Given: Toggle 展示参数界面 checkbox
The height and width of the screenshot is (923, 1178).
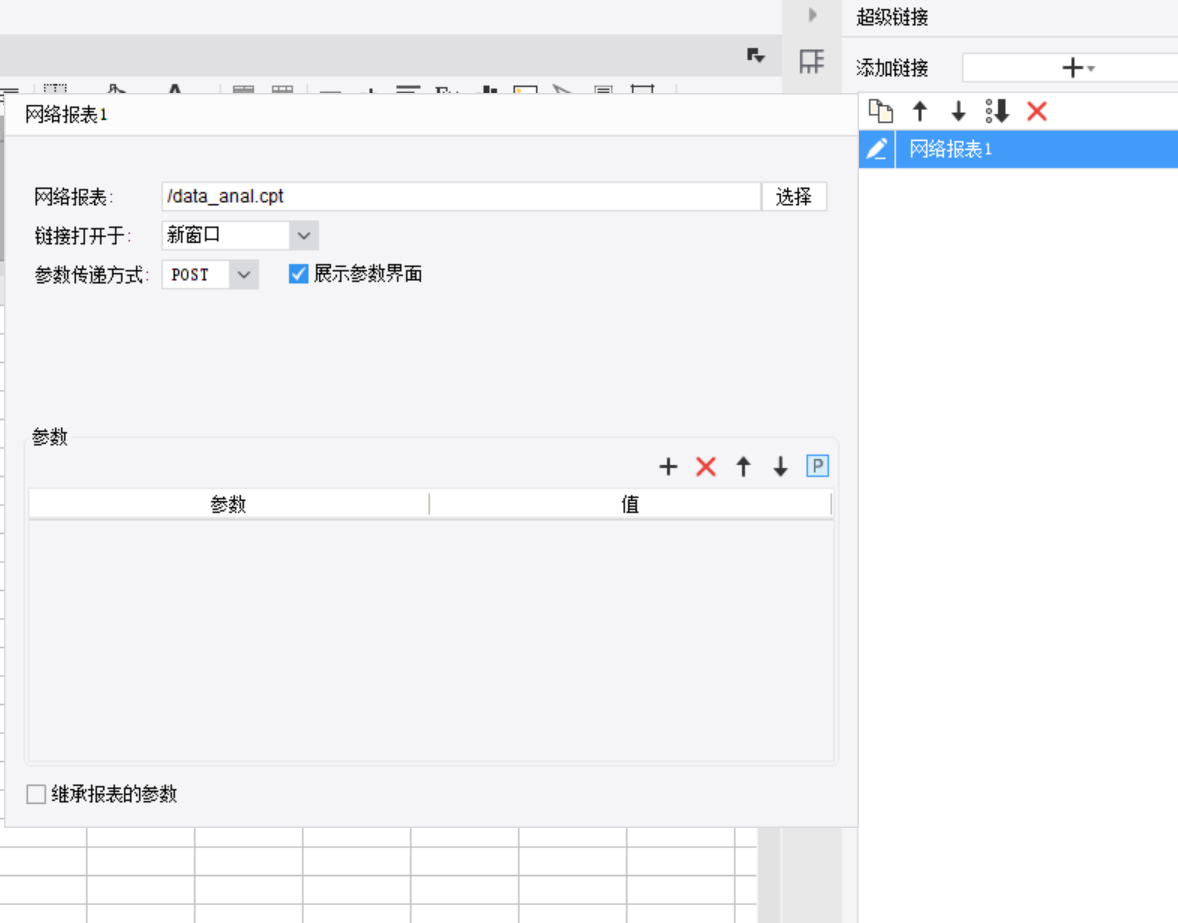Looking at the screenshot, I should click(298, 273).
